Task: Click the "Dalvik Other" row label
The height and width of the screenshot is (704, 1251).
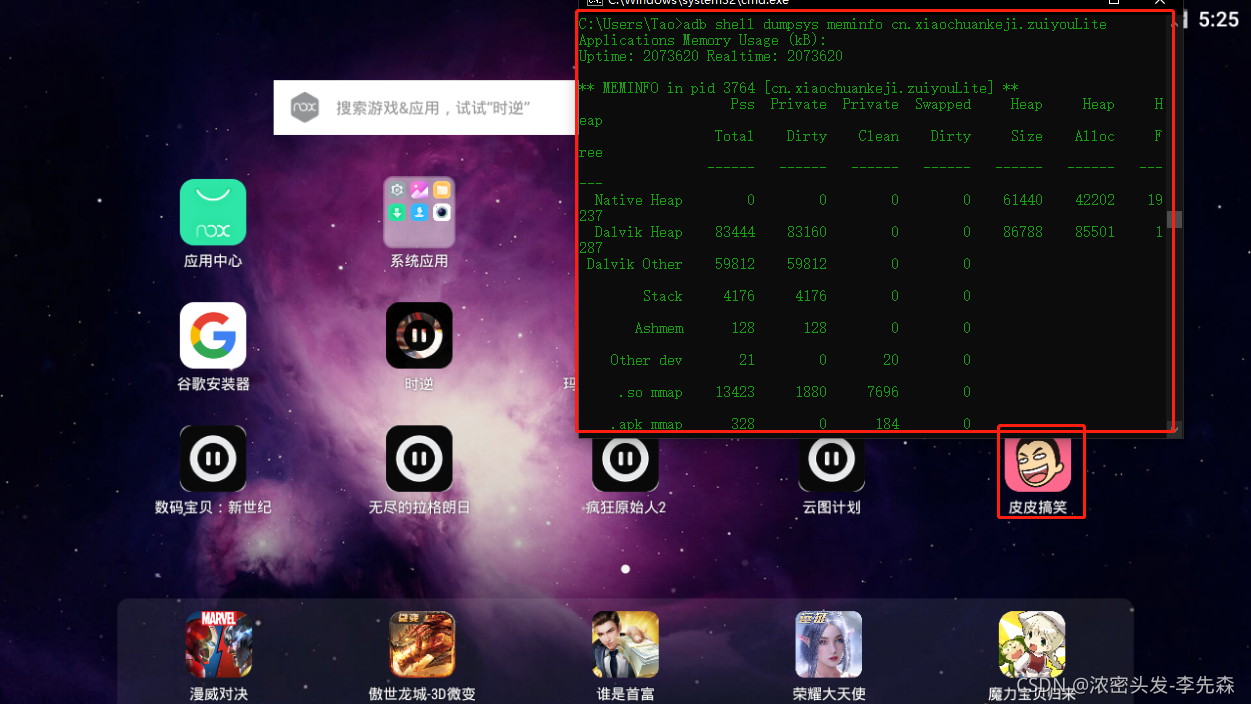Action: point(634,264)
